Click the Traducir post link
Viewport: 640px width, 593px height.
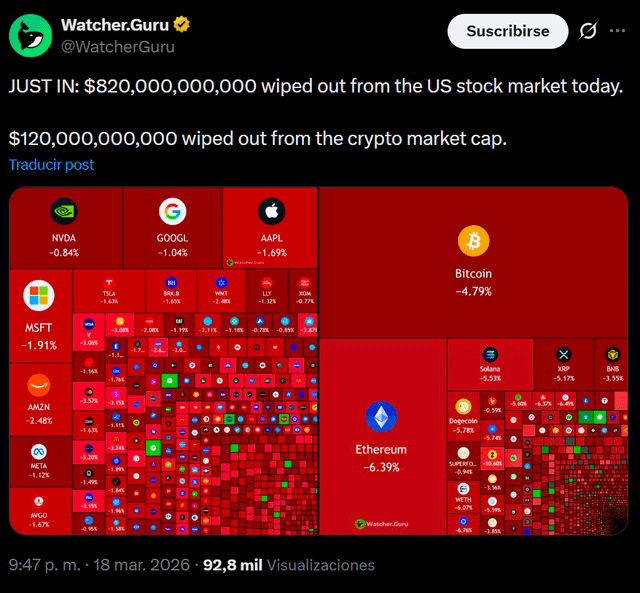(51, 164)
